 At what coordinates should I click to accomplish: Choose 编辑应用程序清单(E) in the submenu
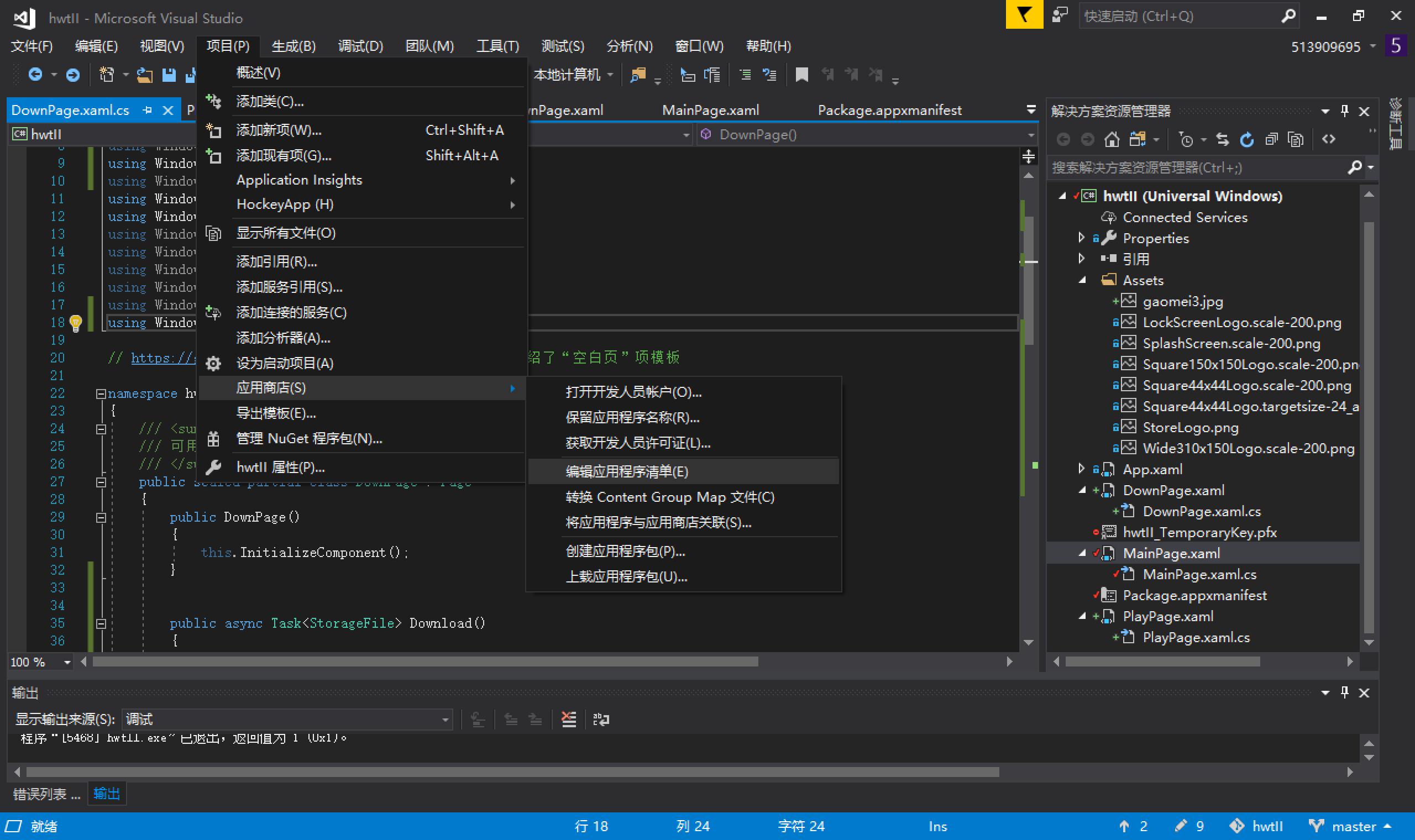click(x=683, y=471)
